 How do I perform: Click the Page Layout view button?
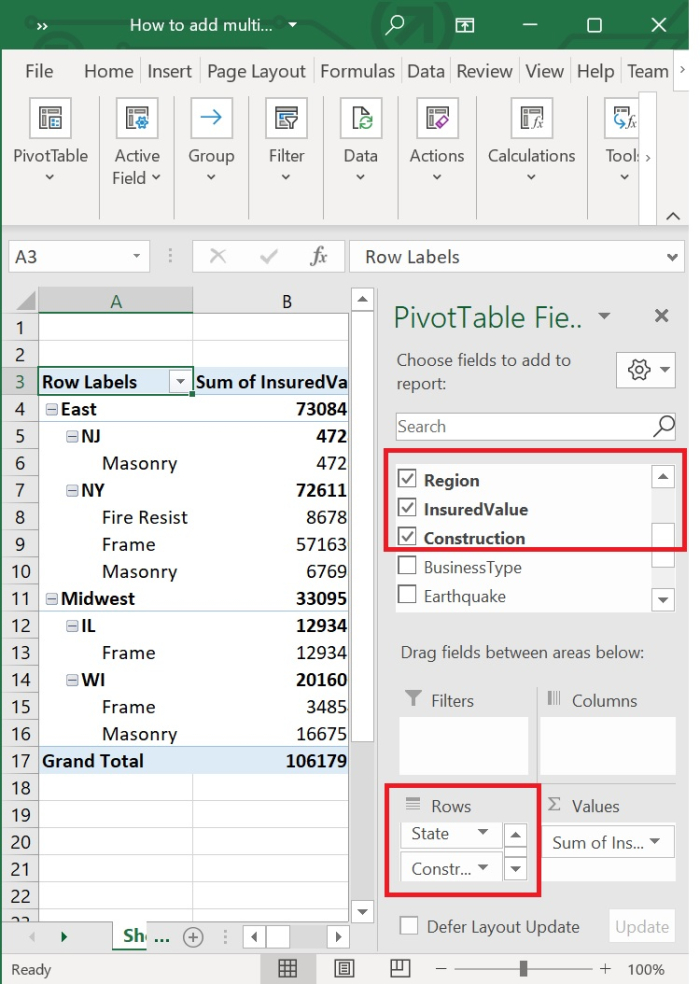[x=344, y=968]
